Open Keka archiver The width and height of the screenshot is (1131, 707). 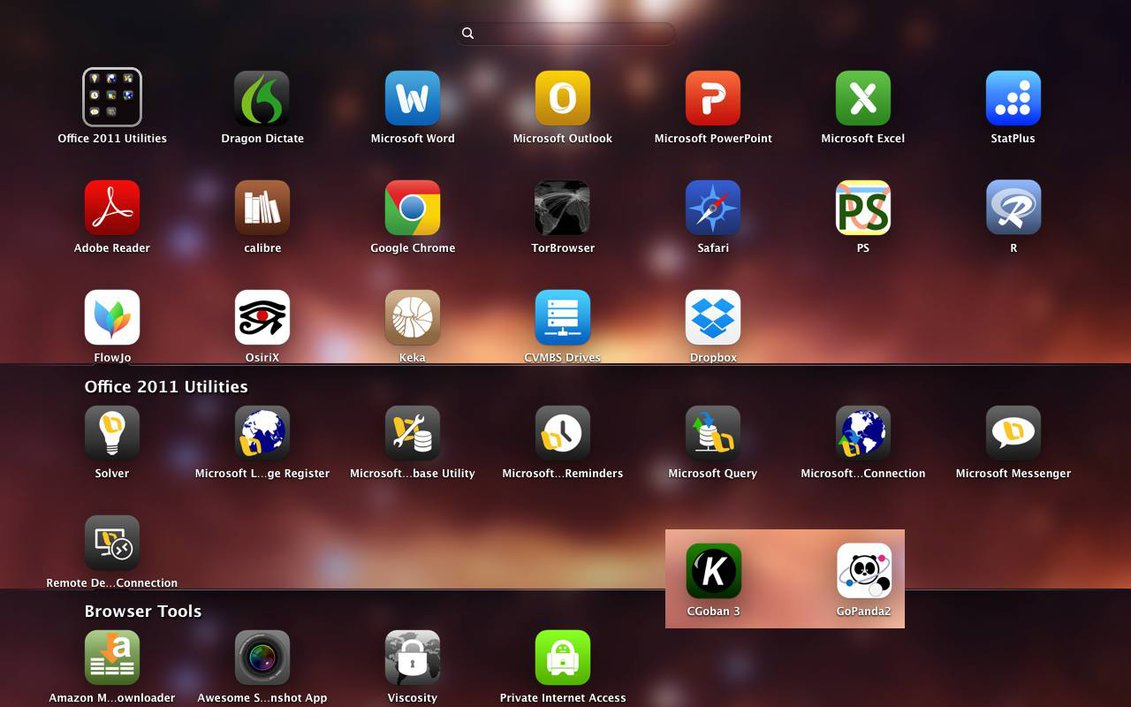tap(413, 317)
